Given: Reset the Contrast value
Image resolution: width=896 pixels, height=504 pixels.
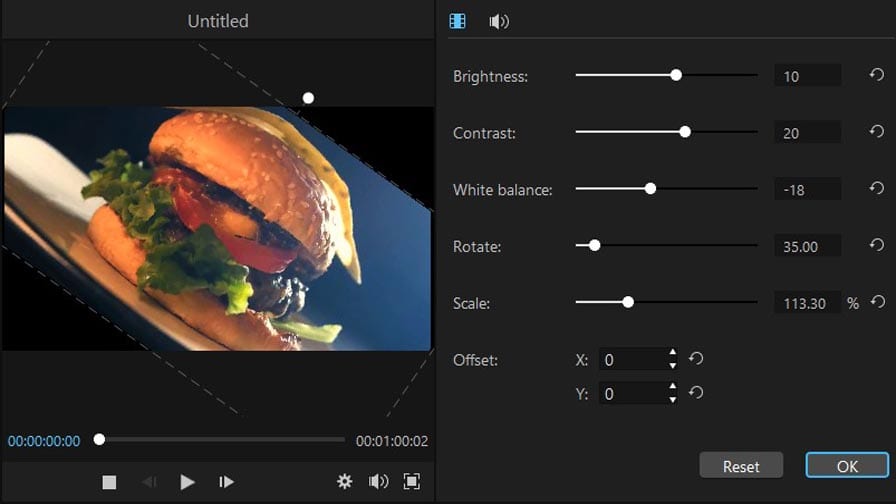Looking at the screenshot, I should point(877,131).
